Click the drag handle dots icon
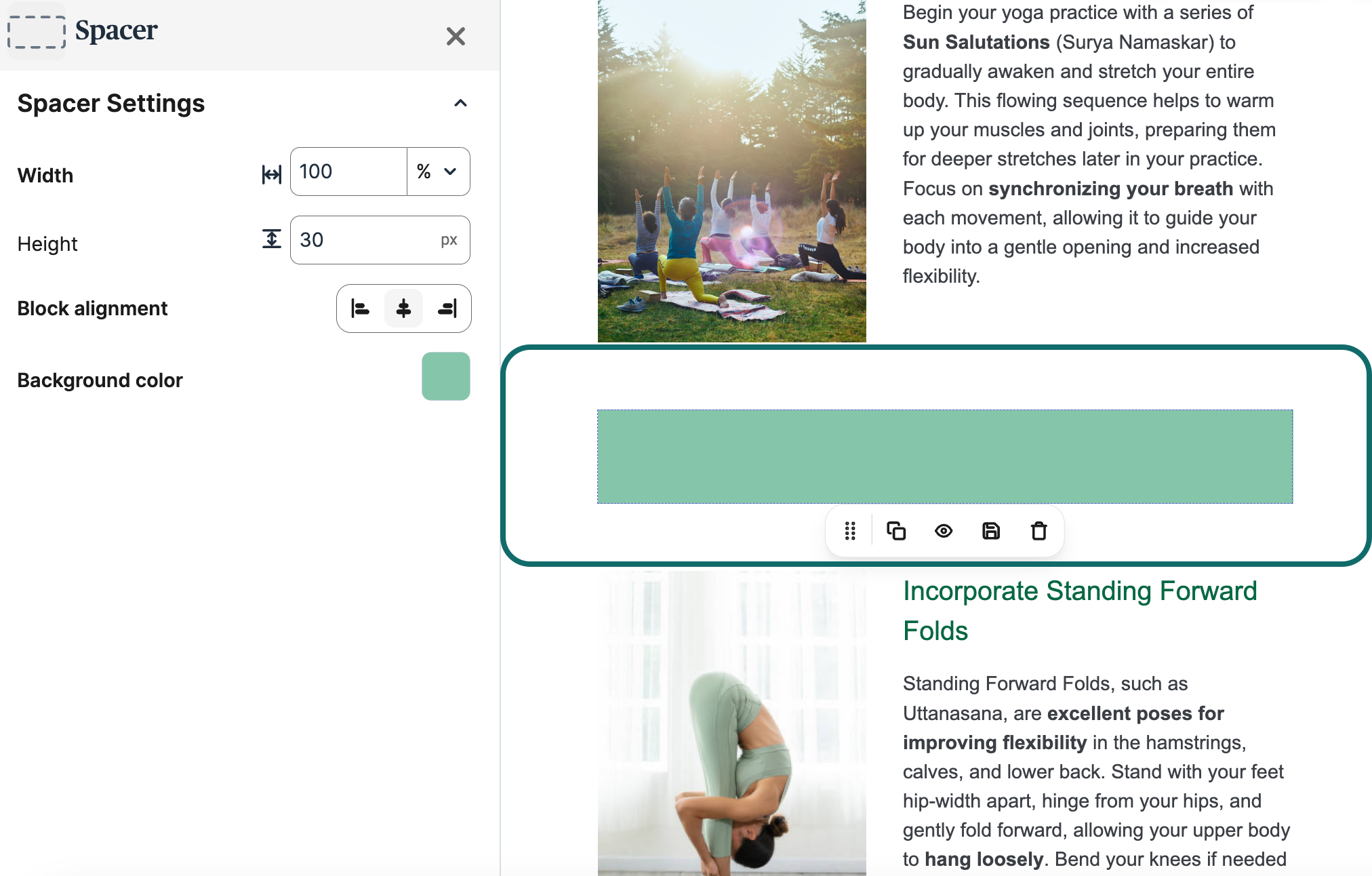Viewport: 1372px width, 876px height. pos(850,531)
